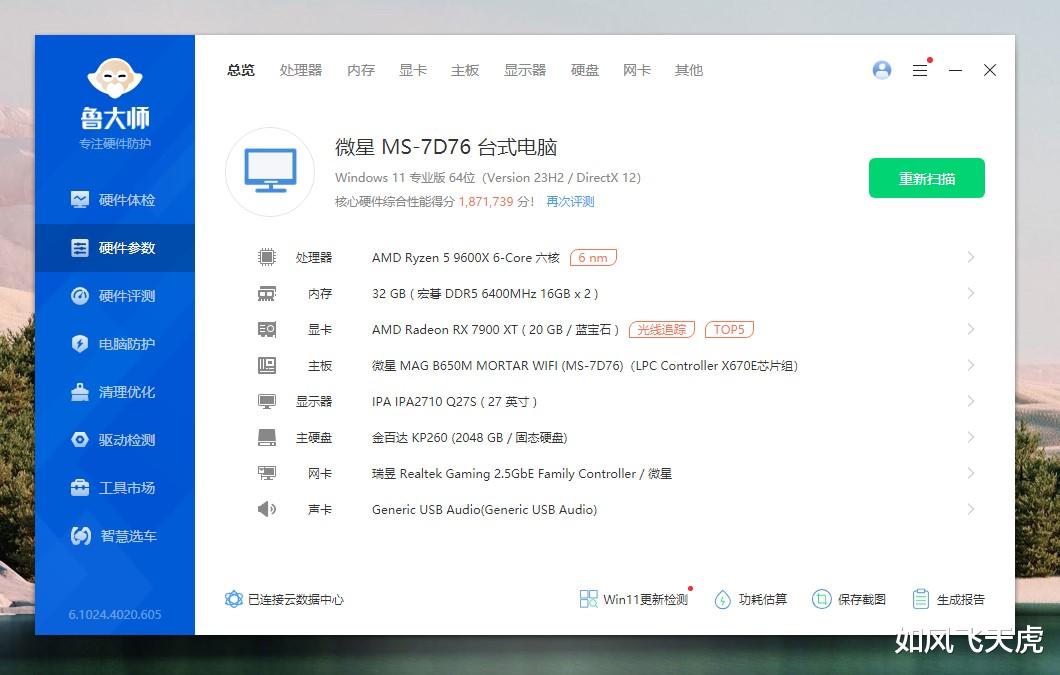Screen dimensions: 1060x675
Task: Open the user account profile icon
Action: coord(881,70)
